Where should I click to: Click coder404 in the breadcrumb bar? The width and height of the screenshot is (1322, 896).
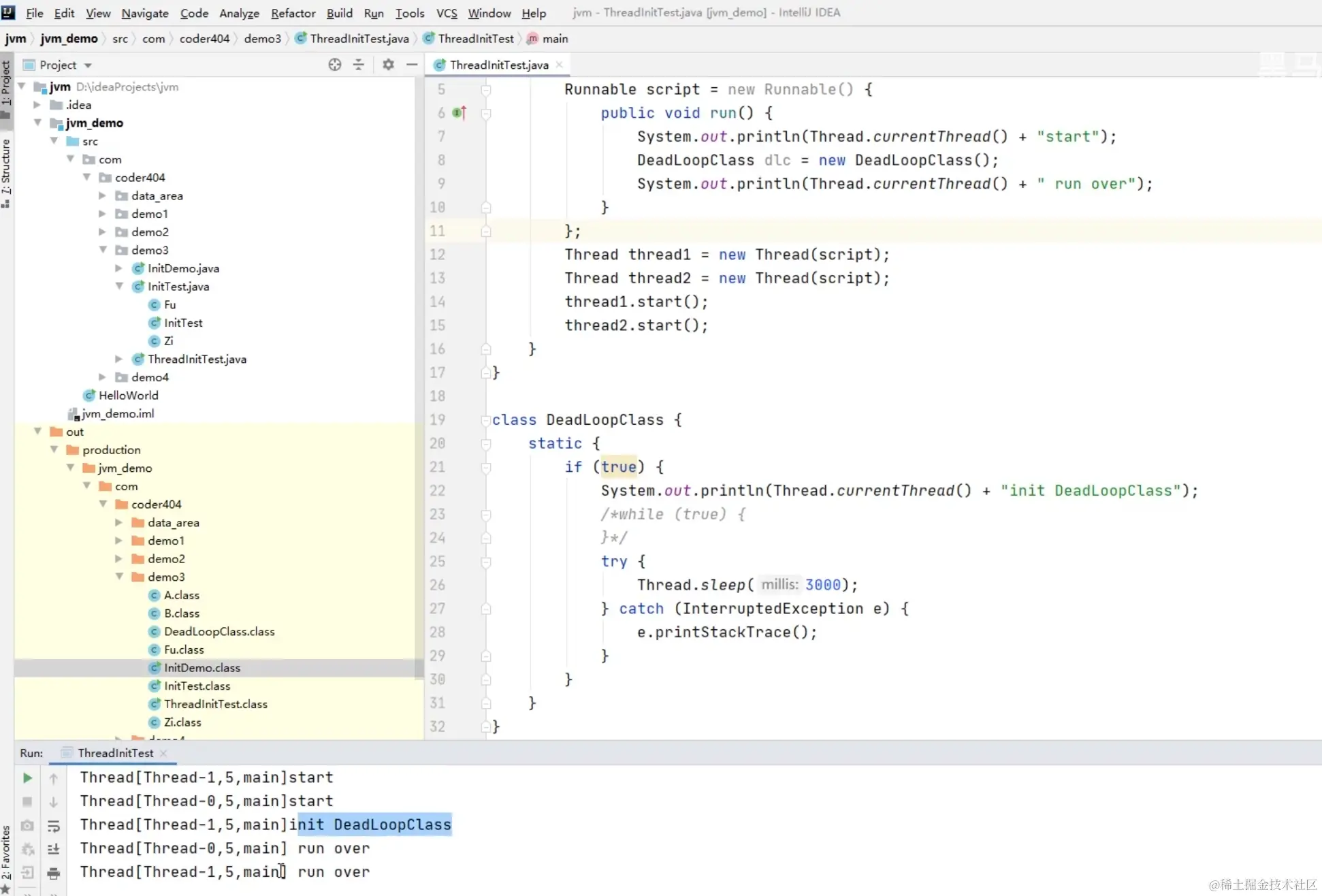click(204, 39)
